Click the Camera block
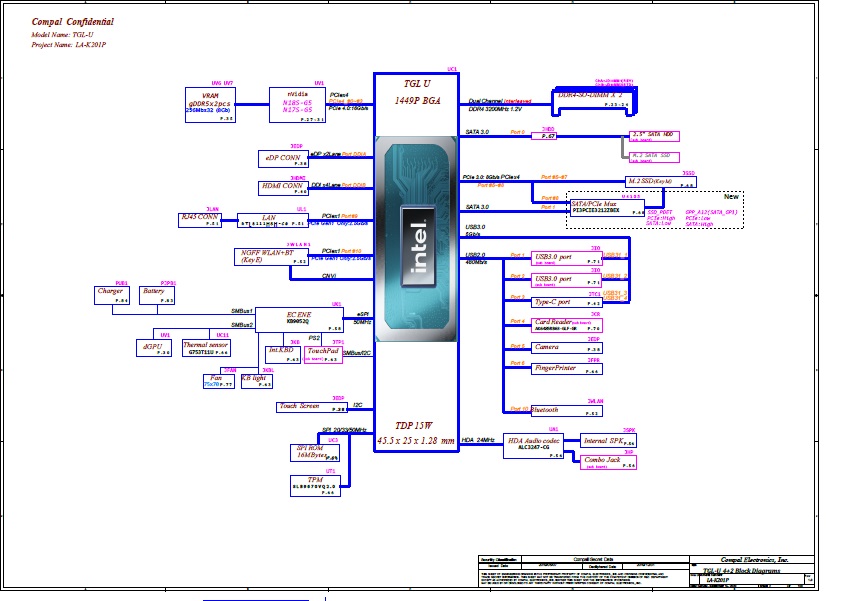 [x=567, y=347]
